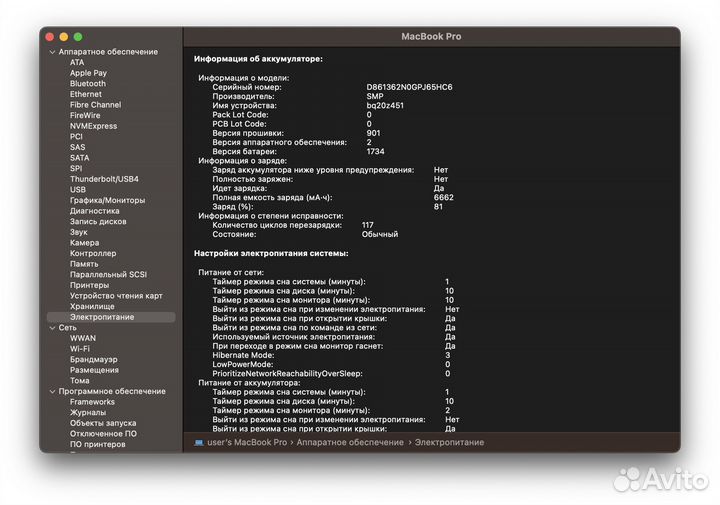Click cycle count value 117
Screen dimensions: 720x505
pos(367,225)
